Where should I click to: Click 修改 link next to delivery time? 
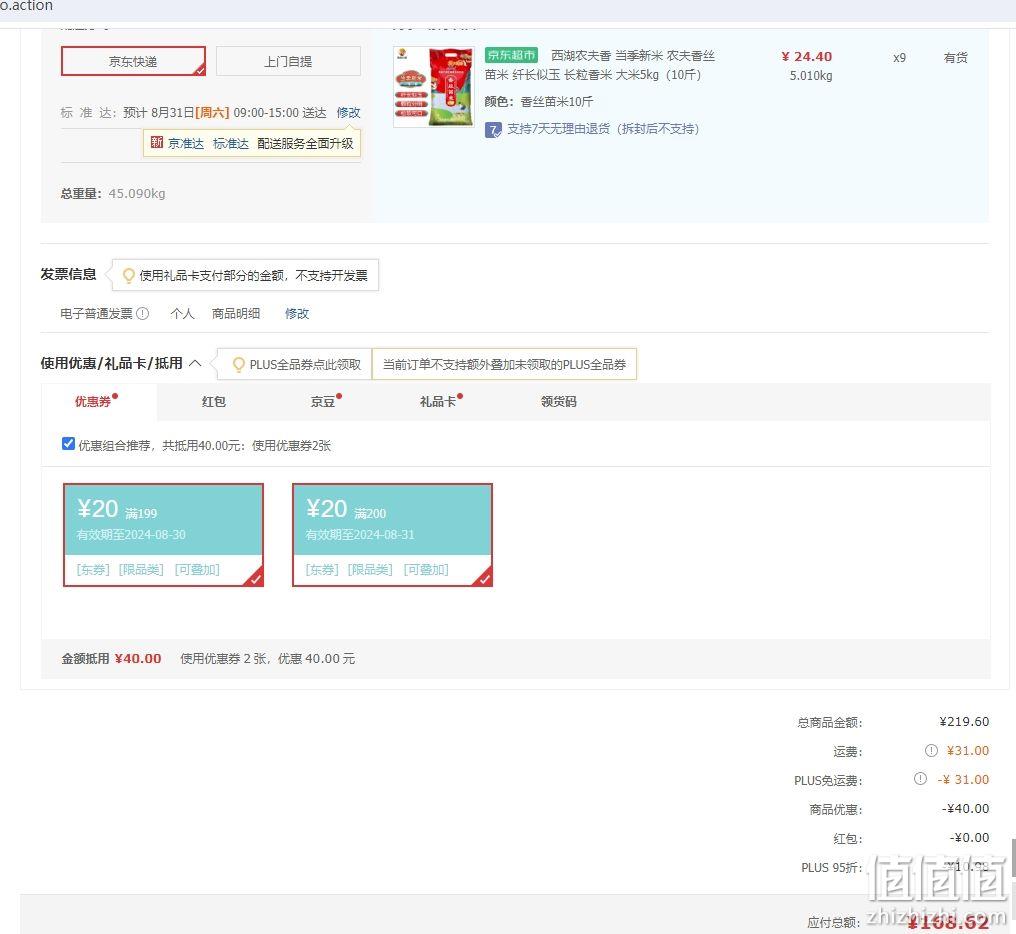point(348,113)
